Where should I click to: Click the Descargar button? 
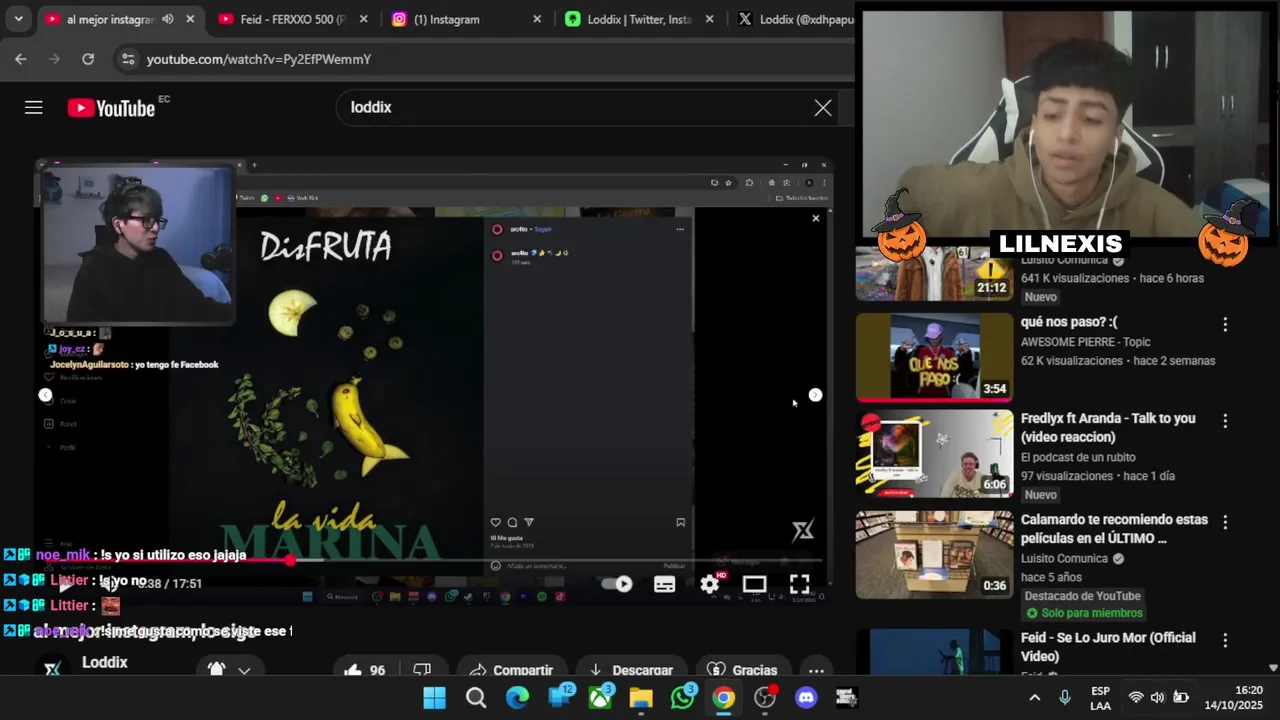(631, 670)
